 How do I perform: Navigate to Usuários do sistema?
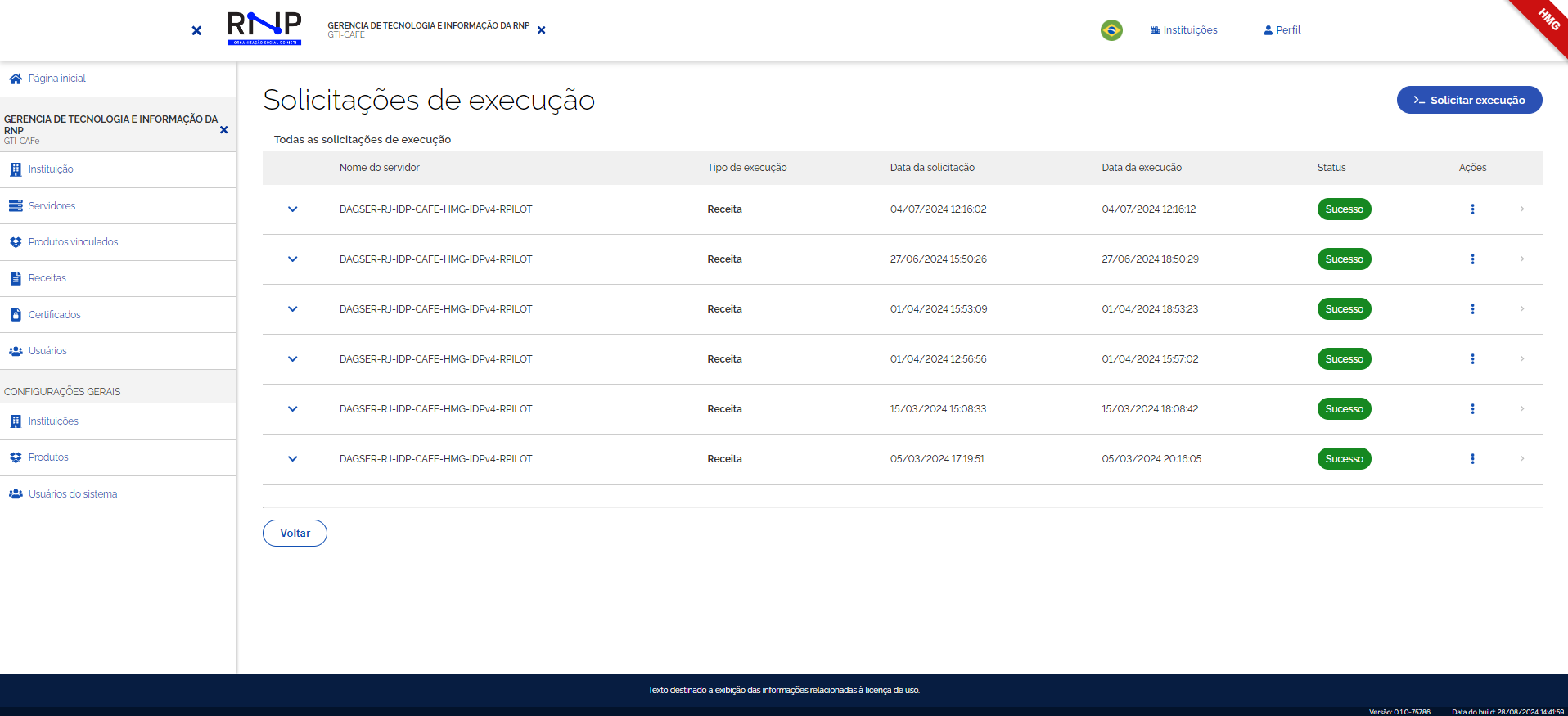(72, 494)
